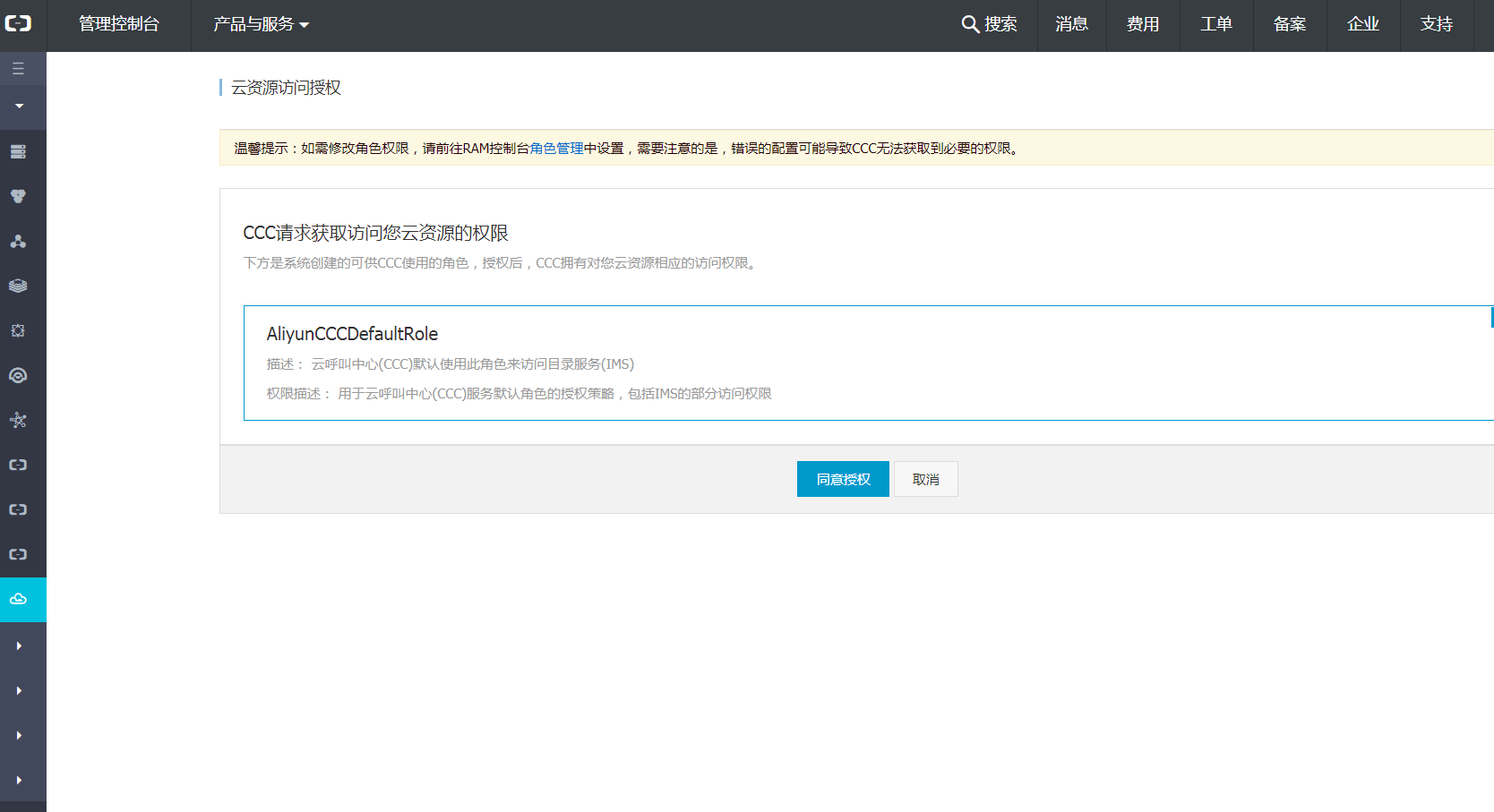The width and height of the screenshot is (1494, 812).
Task: Open the three-node cluster icon in sidebar
Action: point(18,241)
